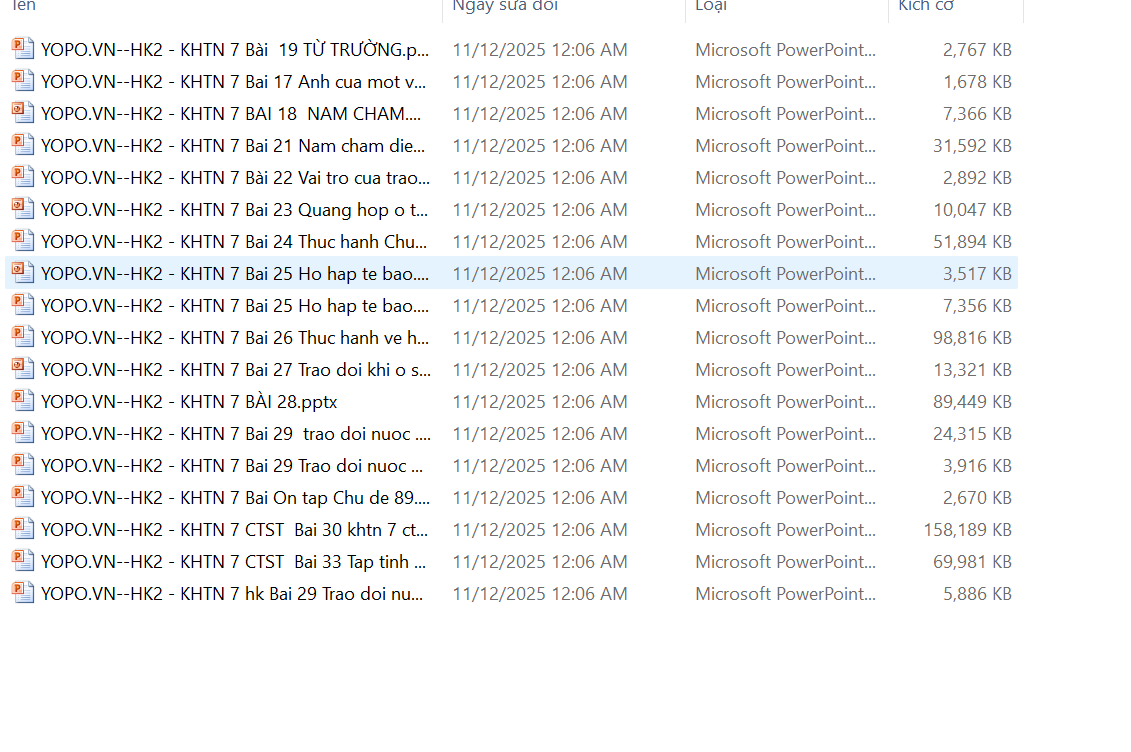
Task: Select the file icon for BÀI 28.pptx
Action: [x=23, y=401]
